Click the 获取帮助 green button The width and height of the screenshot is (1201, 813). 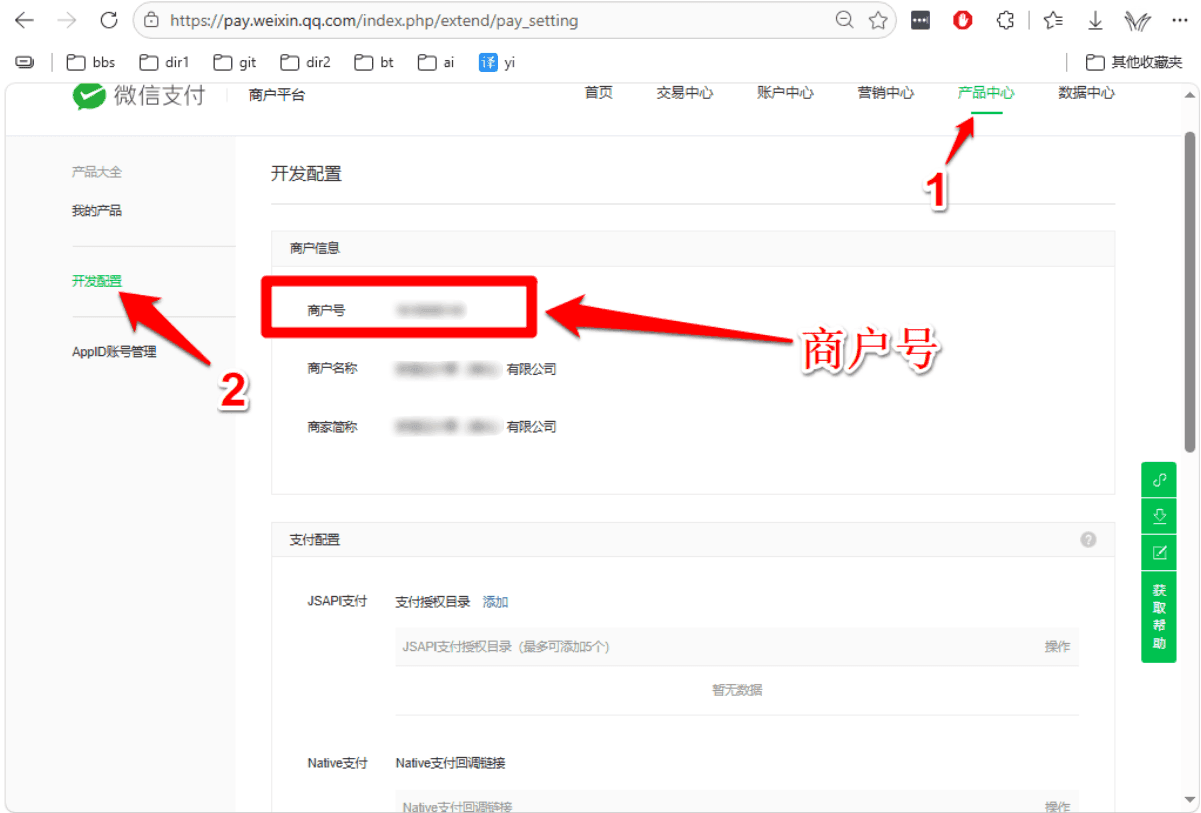point(1159,617)
